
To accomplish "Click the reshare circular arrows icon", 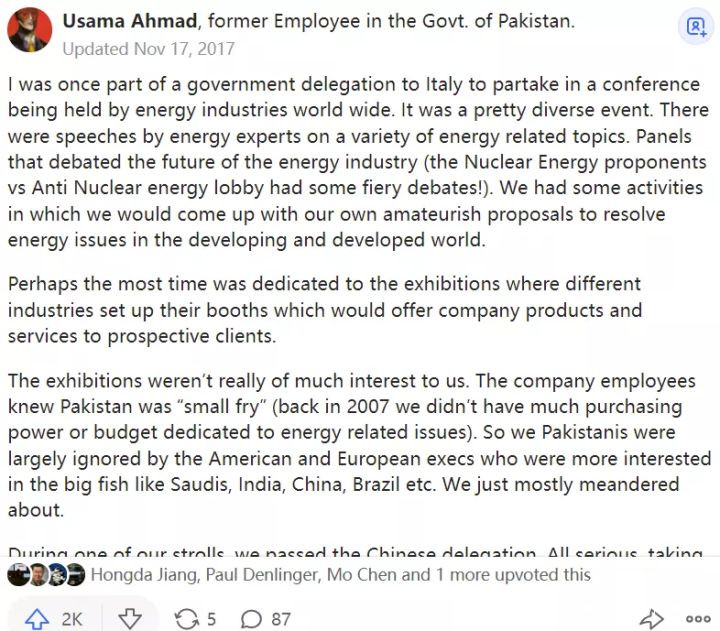I will (x=187, y=618).
